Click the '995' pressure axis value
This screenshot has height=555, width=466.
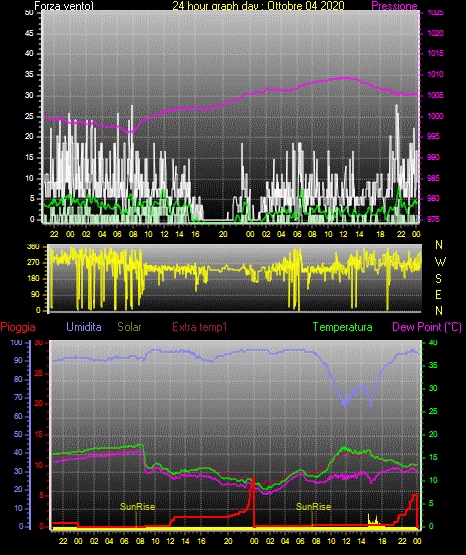(433, 136)
